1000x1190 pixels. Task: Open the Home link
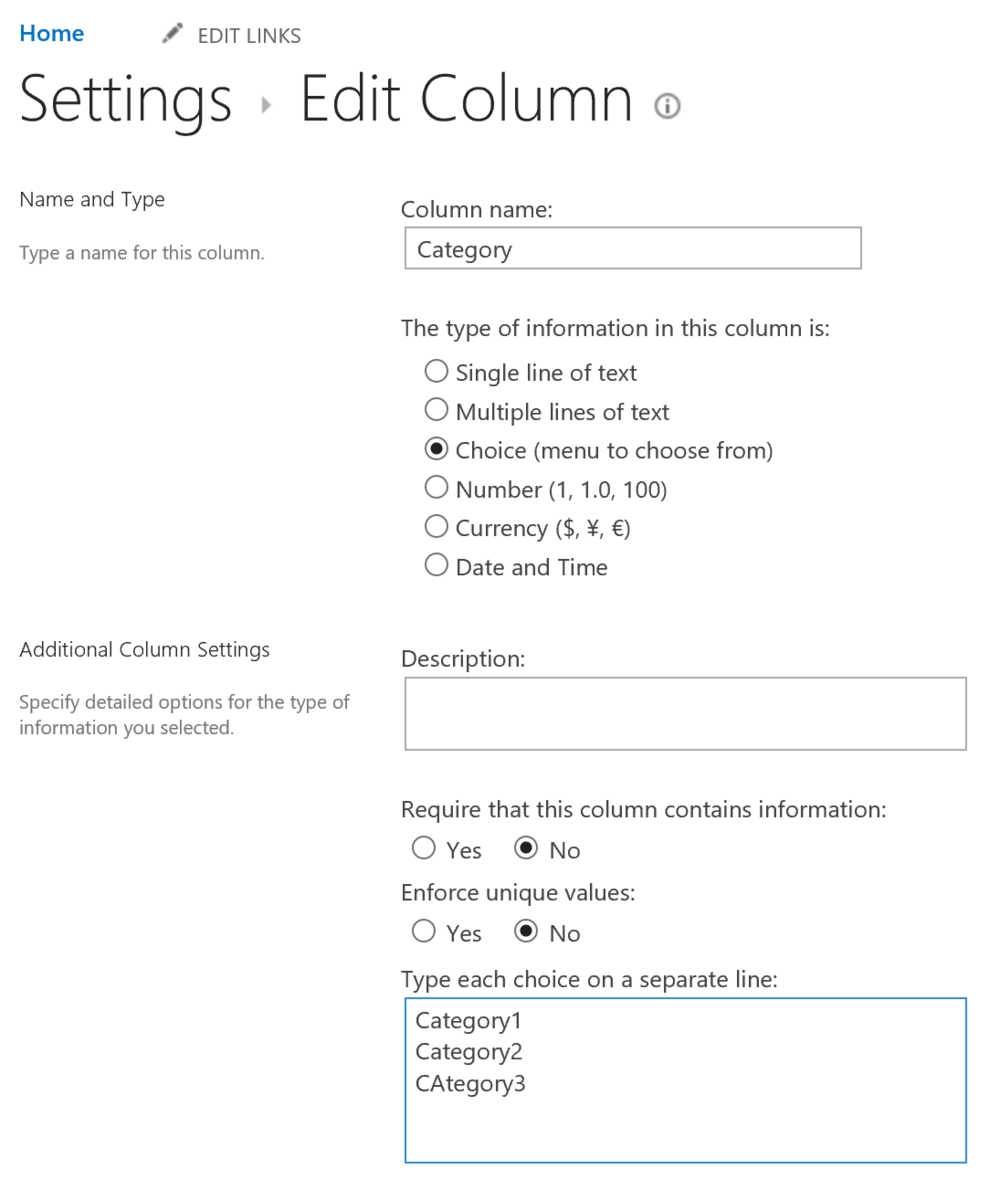pyautogui.click(x=52, y=33)
